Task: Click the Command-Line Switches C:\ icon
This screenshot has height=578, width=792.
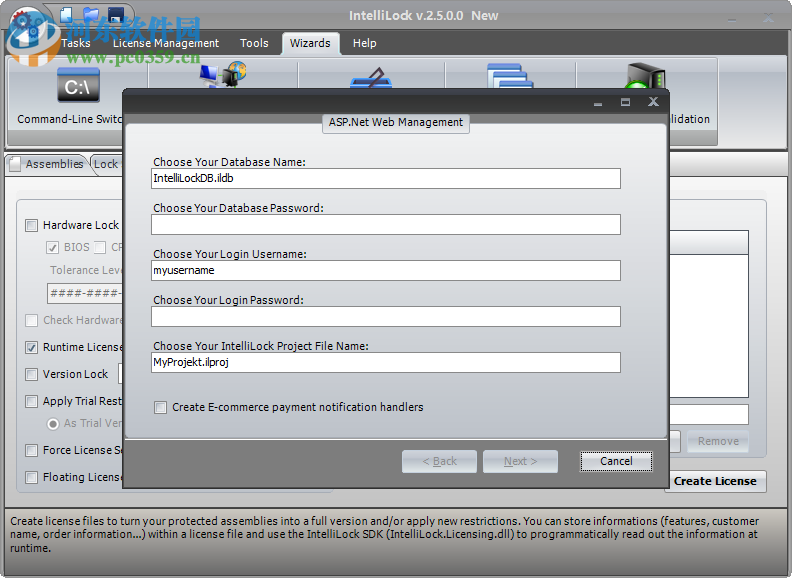Action: (x=78, y=86)
